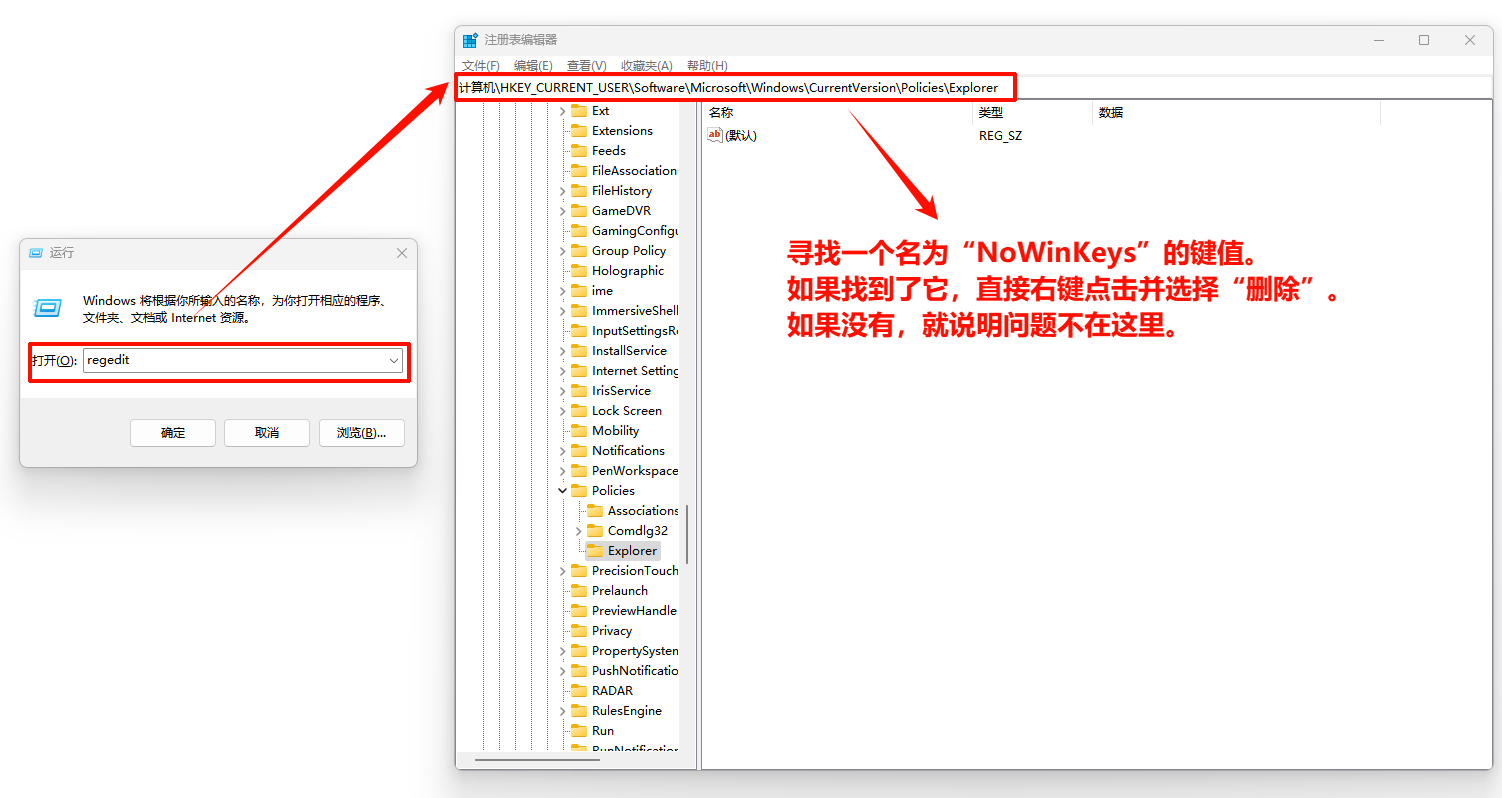Click the 浏览(B) button

(361, 432)
